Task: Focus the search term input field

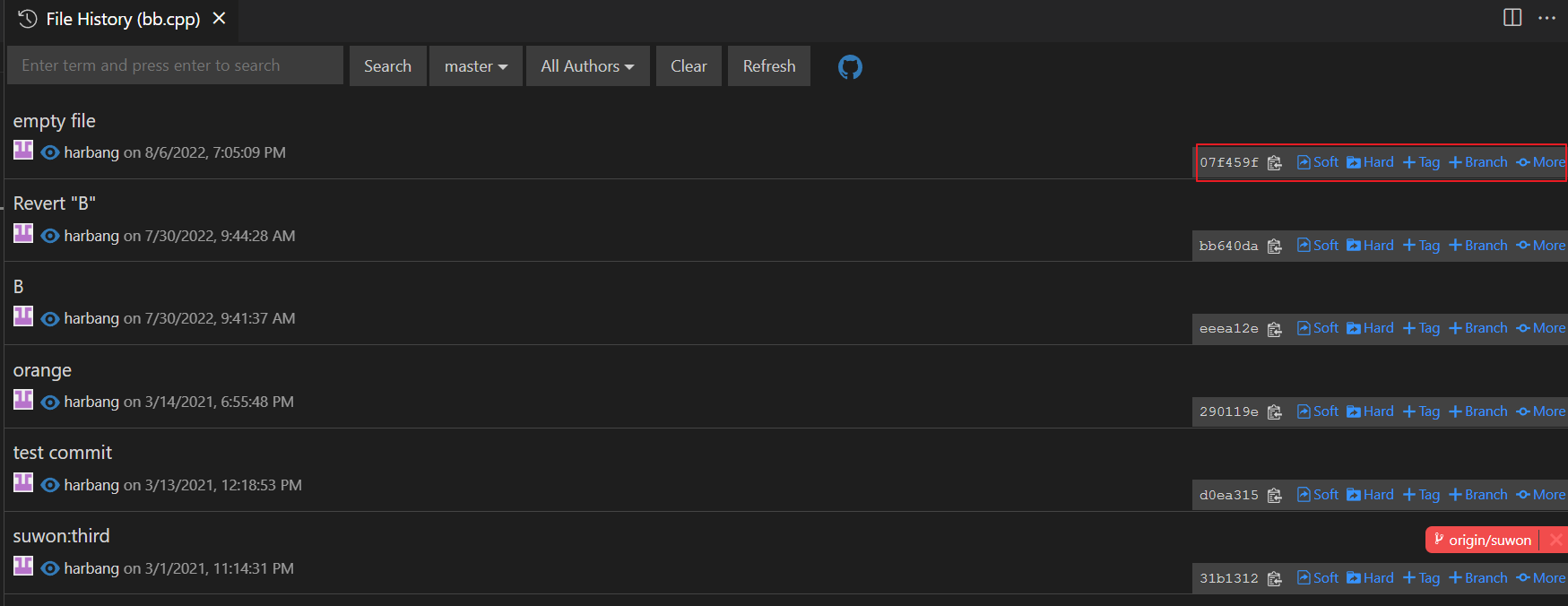Action: tap(175, 65)
